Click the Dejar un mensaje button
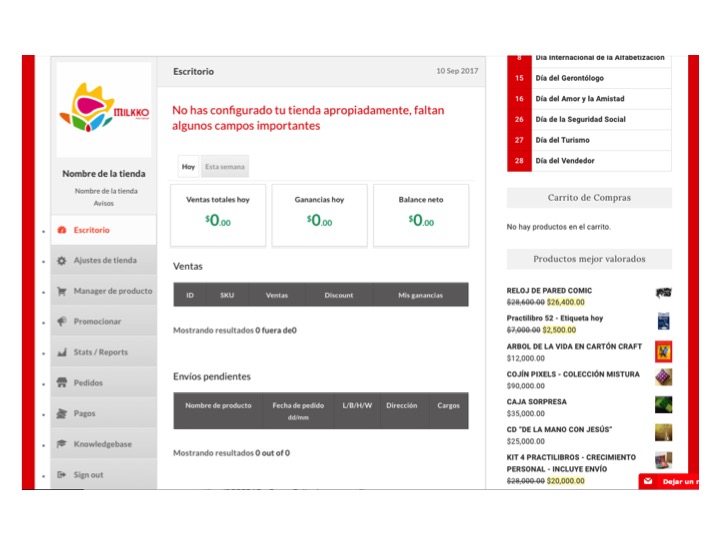 [x=669, y=481]
